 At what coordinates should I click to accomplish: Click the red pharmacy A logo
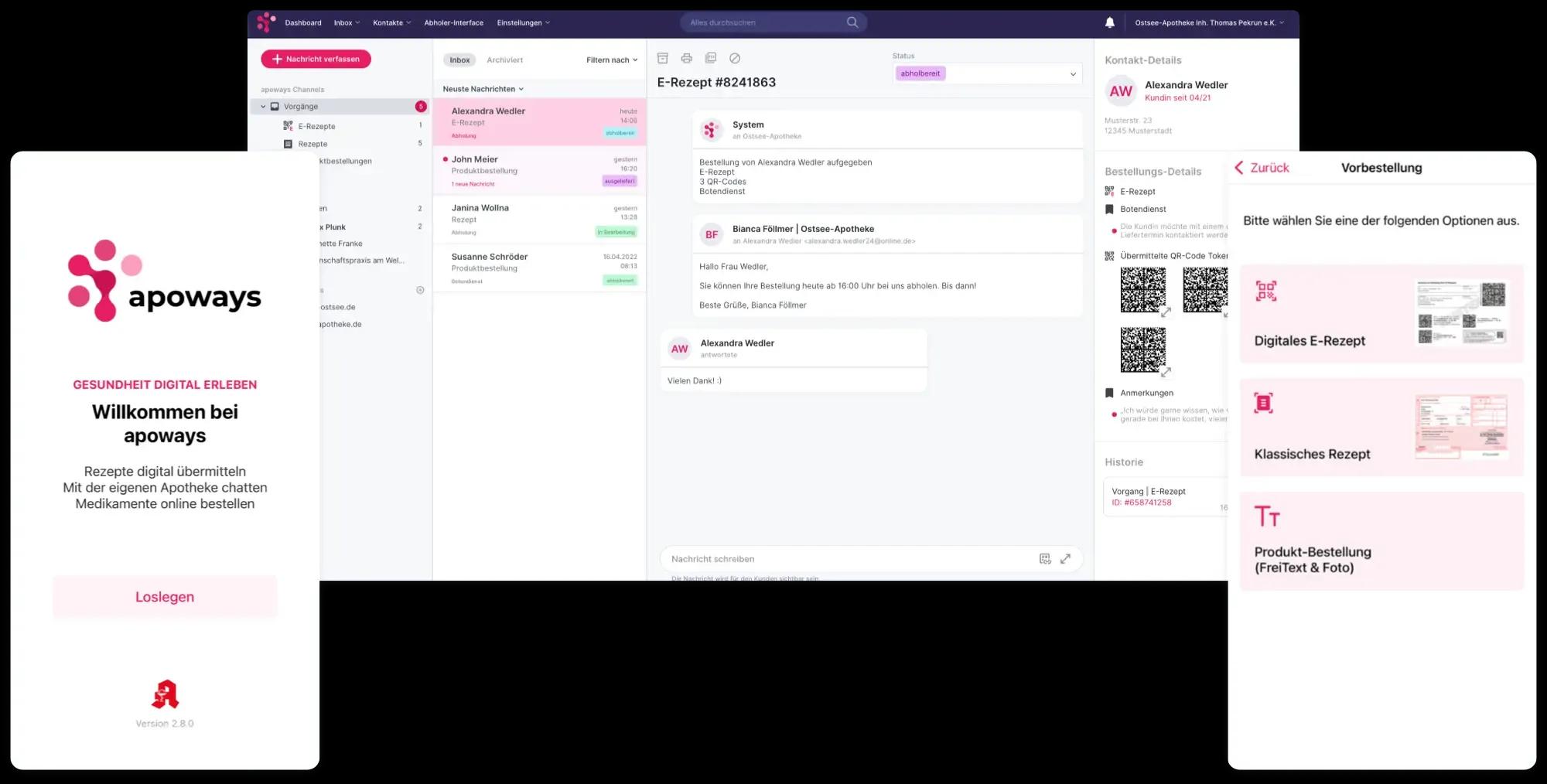[165, 694]
